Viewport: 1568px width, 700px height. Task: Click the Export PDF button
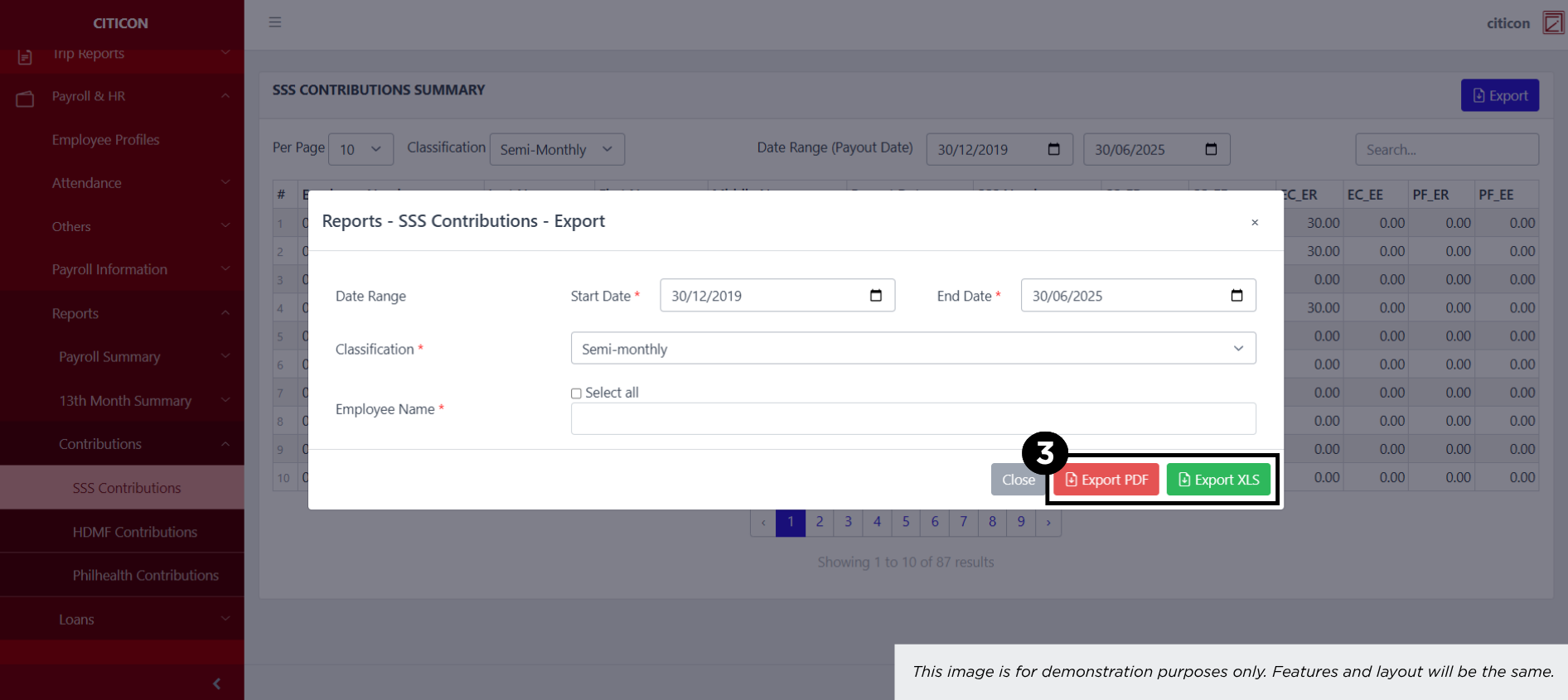coord(1106,480)
